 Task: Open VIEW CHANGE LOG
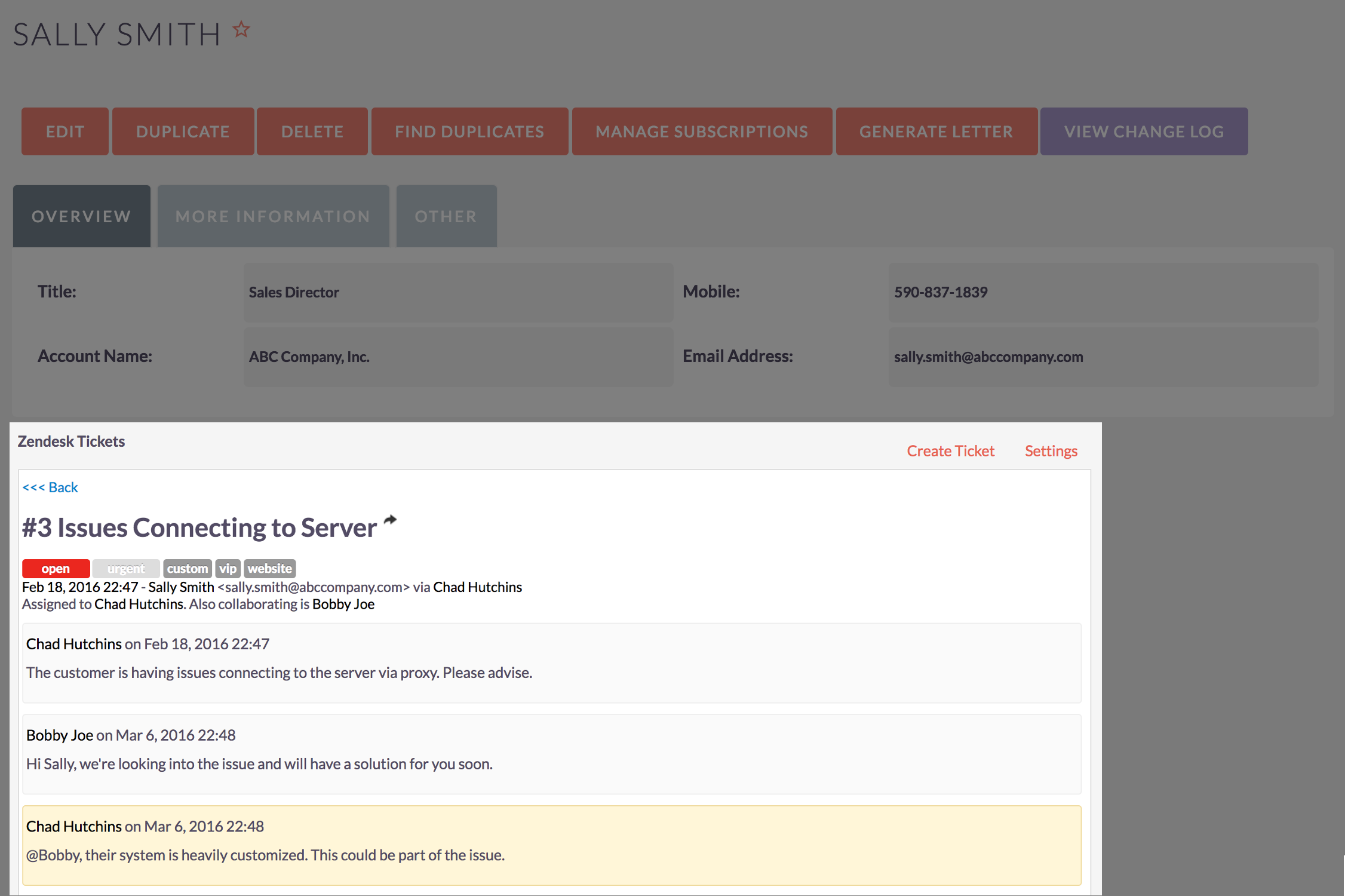(1144, 131)
